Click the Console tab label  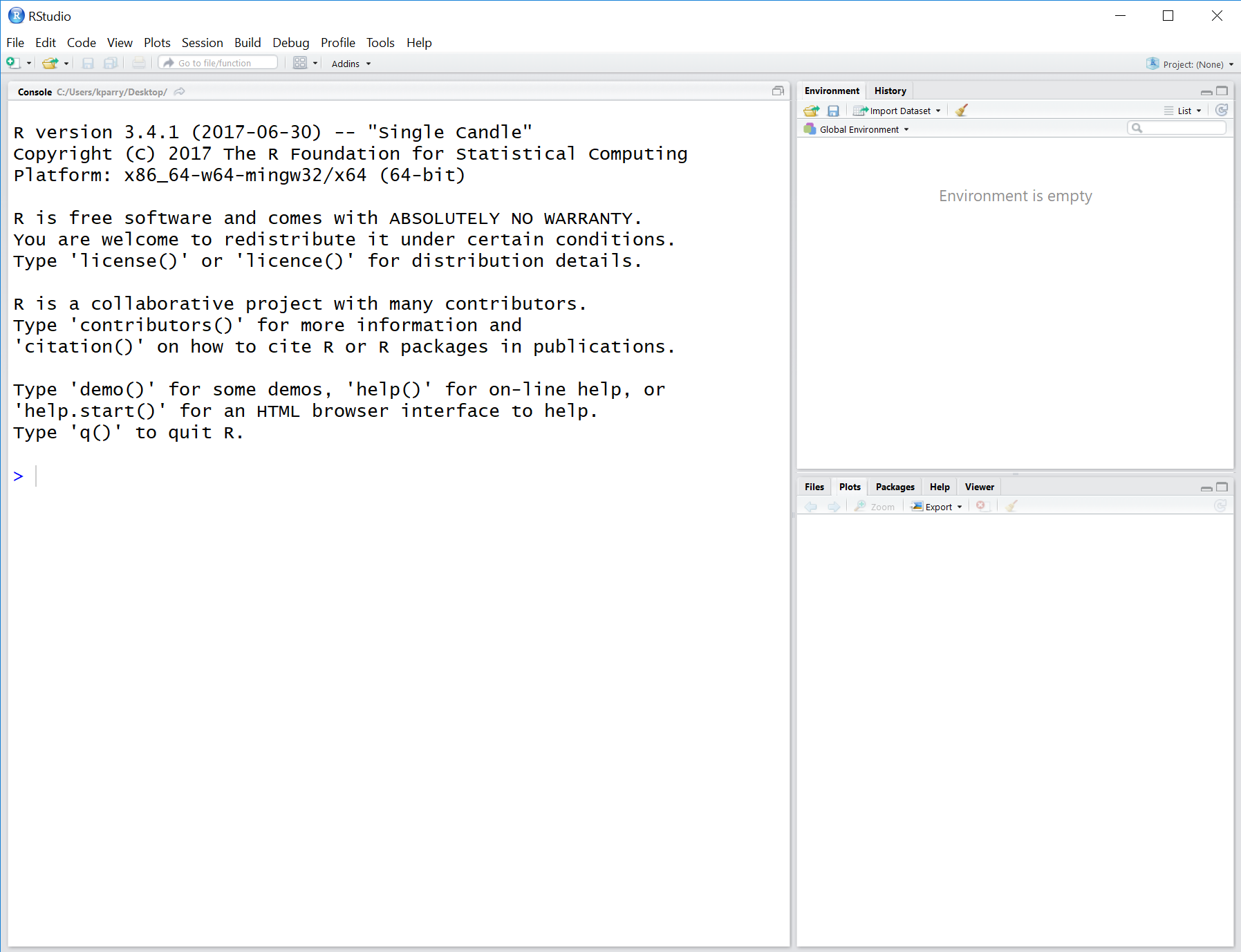point(35,92)
